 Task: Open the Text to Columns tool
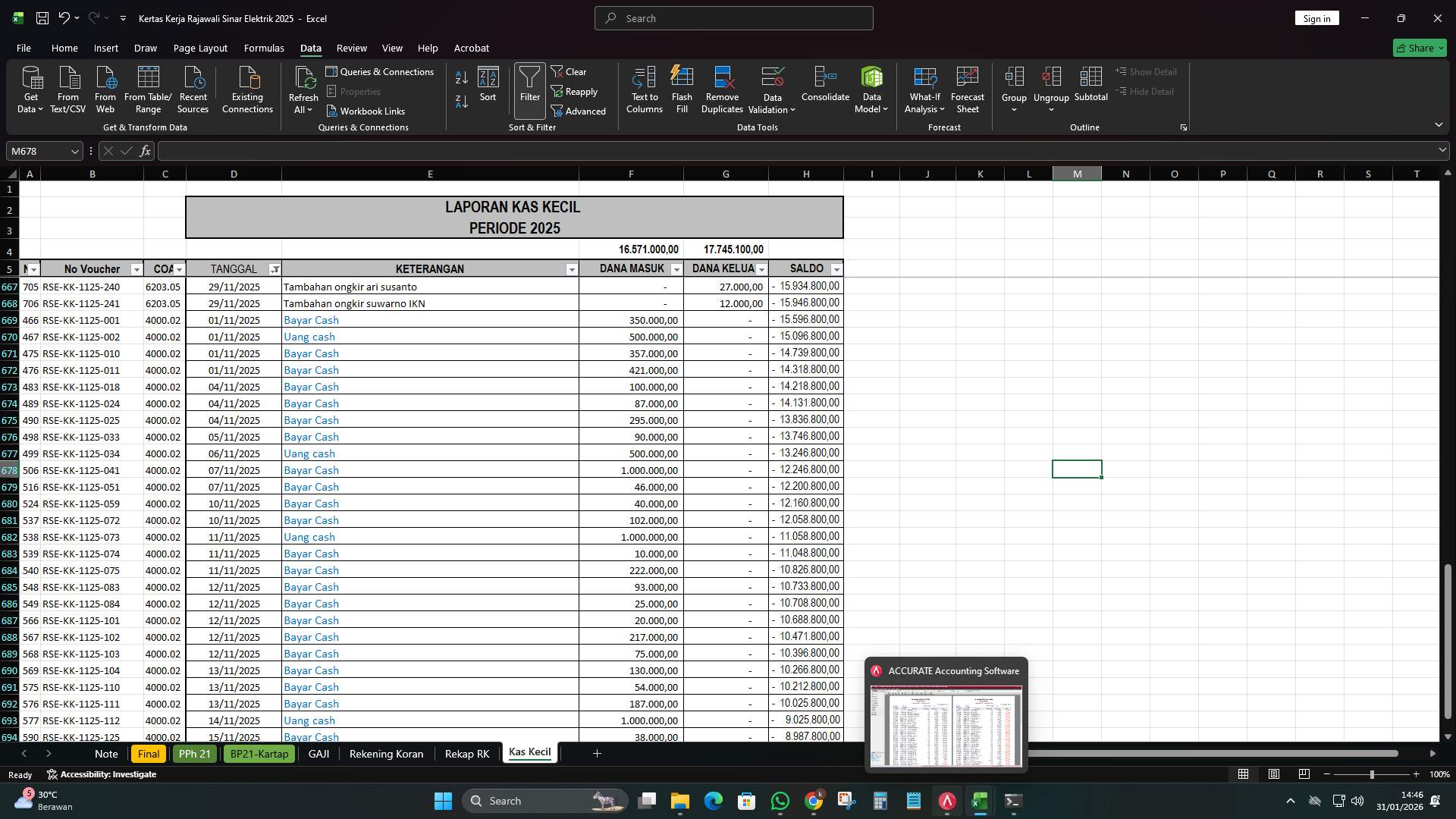coord(644,89)
